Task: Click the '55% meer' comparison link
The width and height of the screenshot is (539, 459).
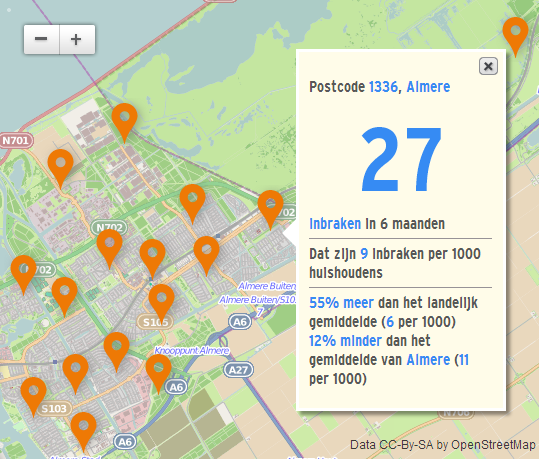Action: (x=341, y=303)
